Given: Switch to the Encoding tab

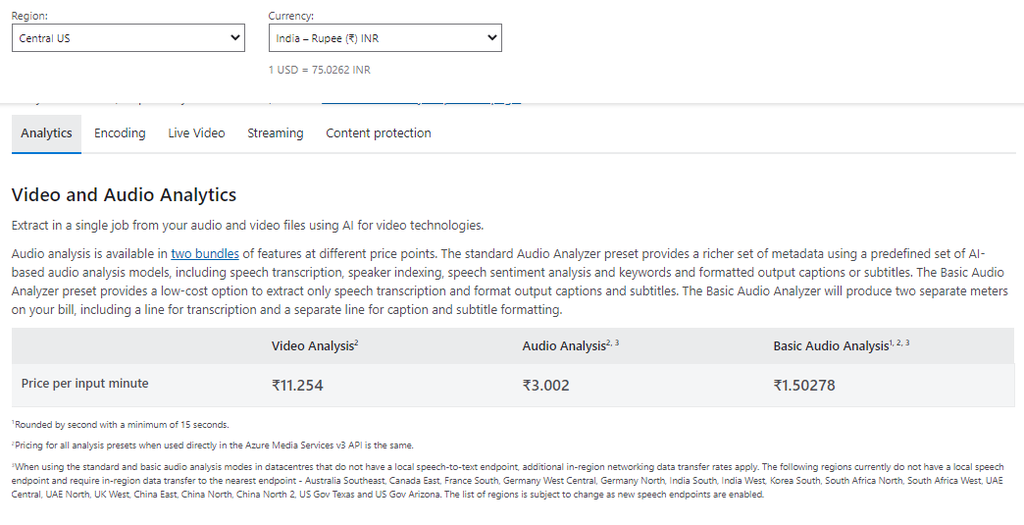Looking at the screenshot, I should 120,133.
